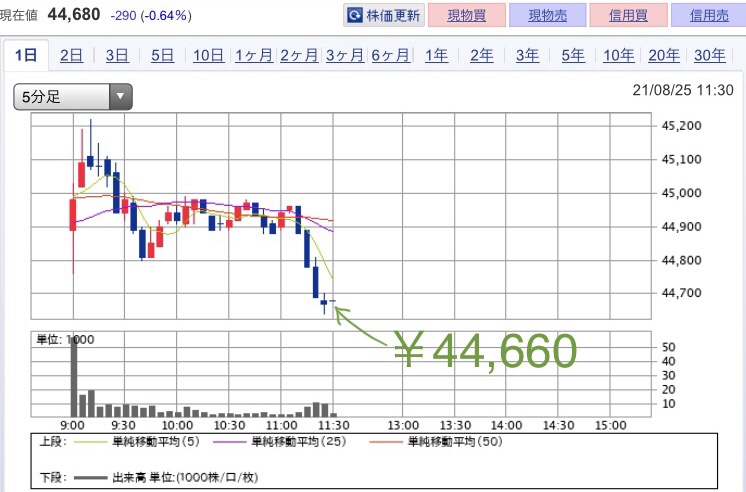The height and width of the screenshot is (492, 746).
Task: Switch to the 3日 chart range
Action: [117, 56]
